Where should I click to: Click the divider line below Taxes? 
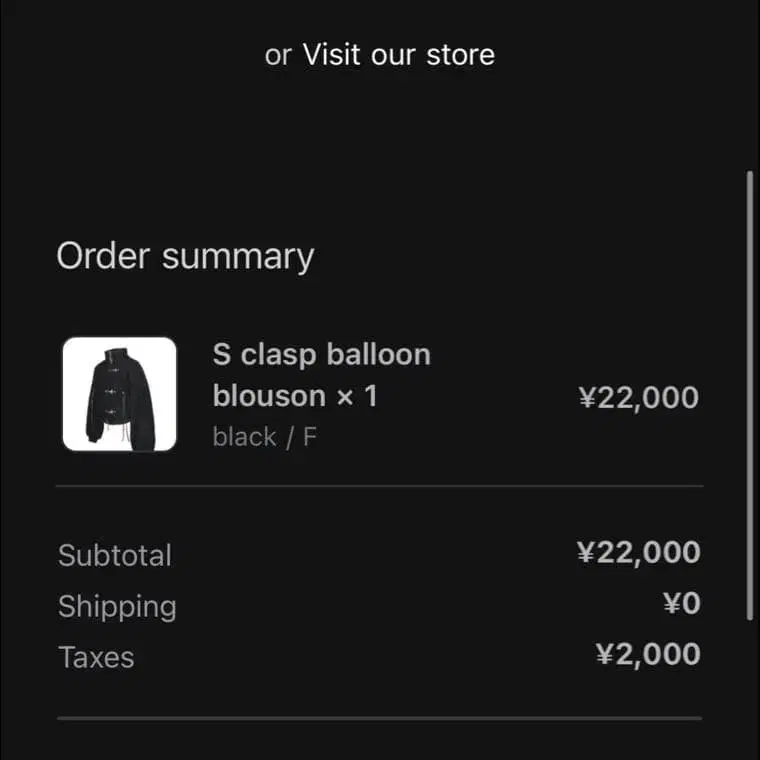click(x=379, y=717)
